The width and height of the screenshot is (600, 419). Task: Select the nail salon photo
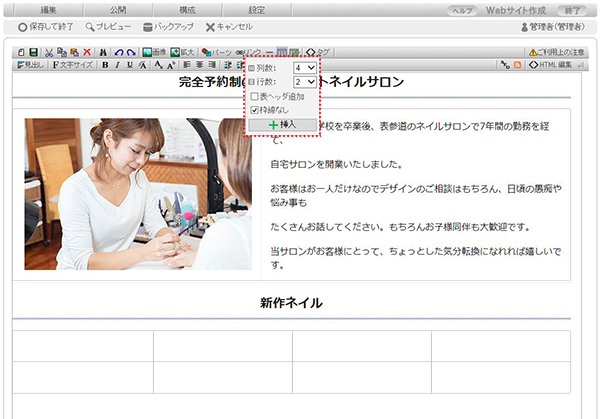click(138, 194)
